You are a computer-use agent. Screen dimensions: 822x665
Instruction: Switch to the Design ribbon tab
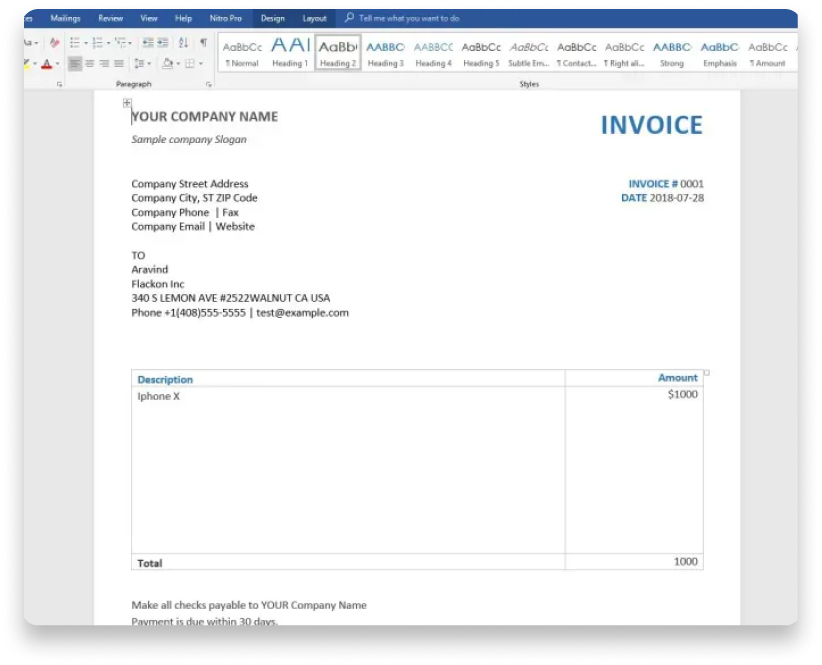[273, 18]
